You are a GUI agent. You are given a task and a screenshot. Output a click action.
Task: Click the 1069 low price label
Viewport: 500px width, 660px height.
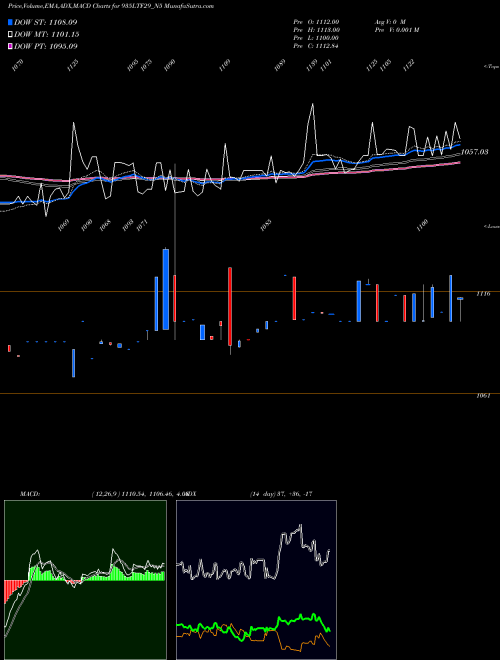click(64, 225)
